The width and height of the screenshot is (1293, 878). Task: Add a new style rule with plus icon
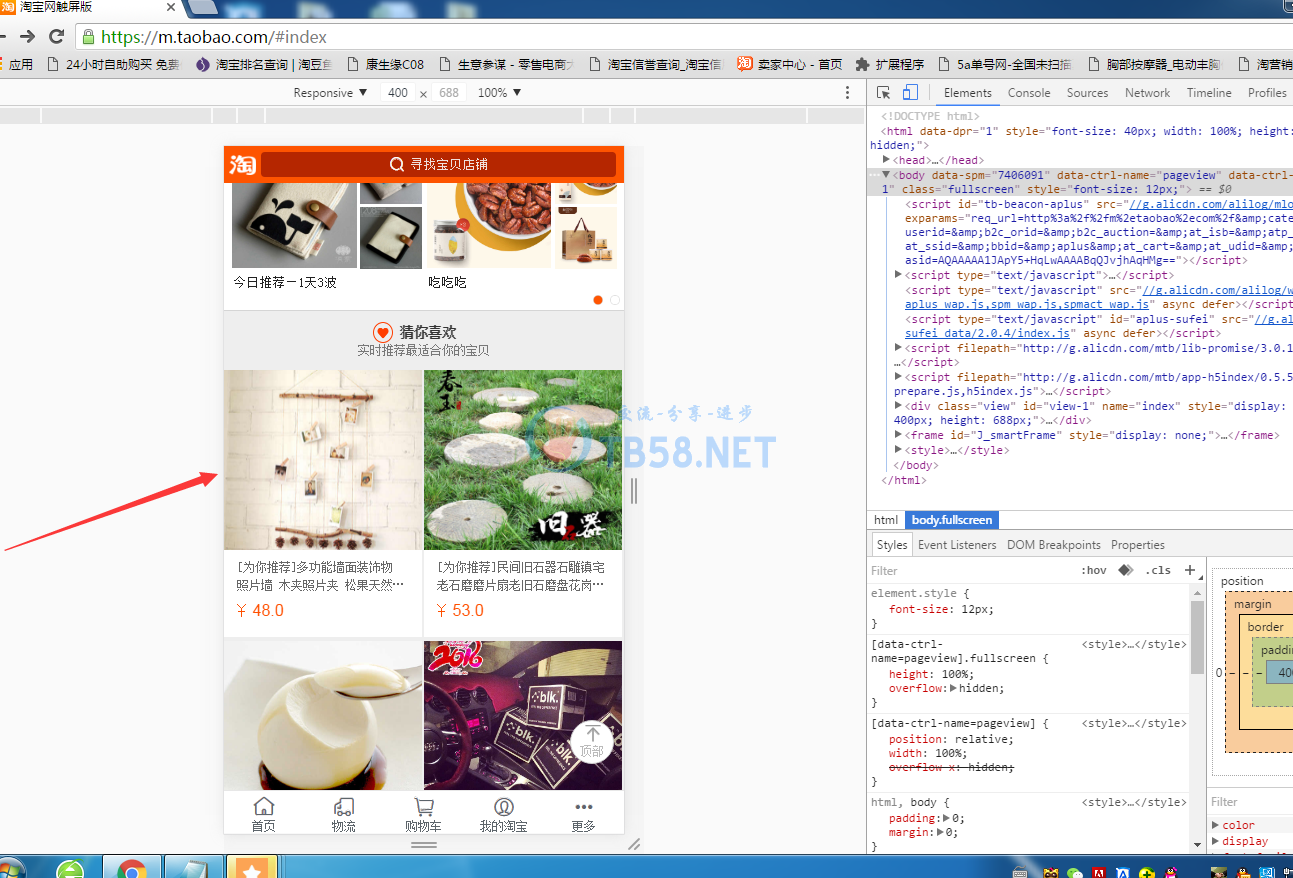coord(1189,570)
